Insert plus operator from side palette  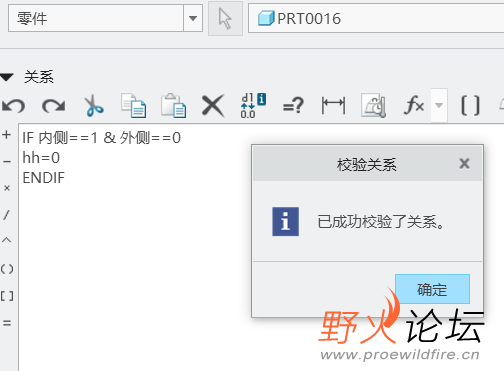(7, 135)
